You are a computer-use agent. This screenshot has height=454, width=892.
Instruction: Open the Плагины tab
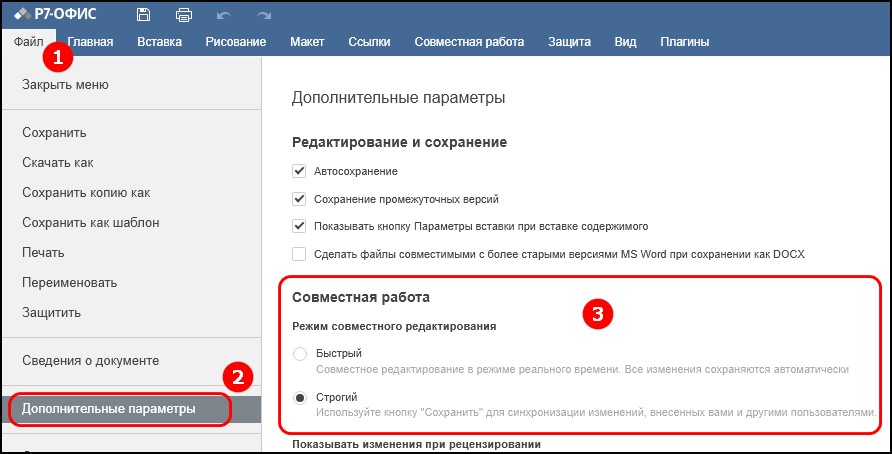684,42
